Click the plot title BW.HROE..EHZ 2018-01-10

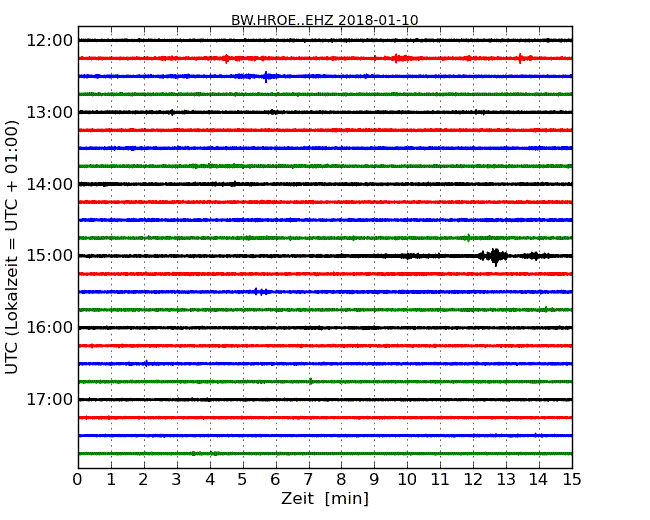pos(325,20)
